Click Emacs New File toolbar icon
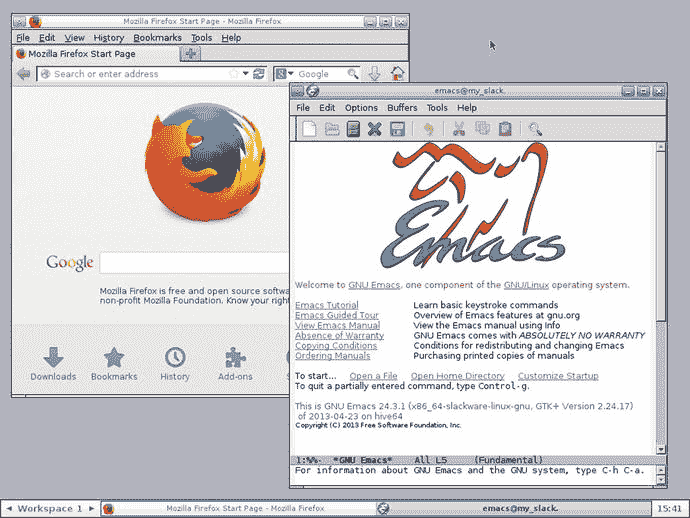Viewport: 690px width, 518px height. (309, 129)
